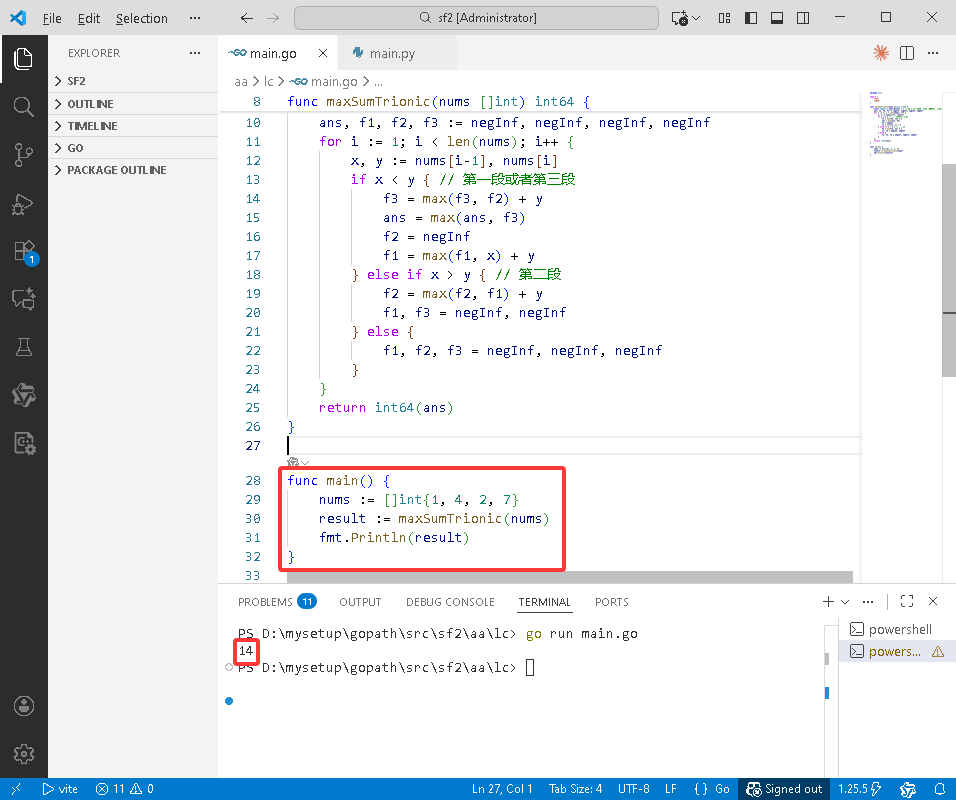The image size is (956, 800).
Task: Close the main.go editor tab
Action: 323,53
